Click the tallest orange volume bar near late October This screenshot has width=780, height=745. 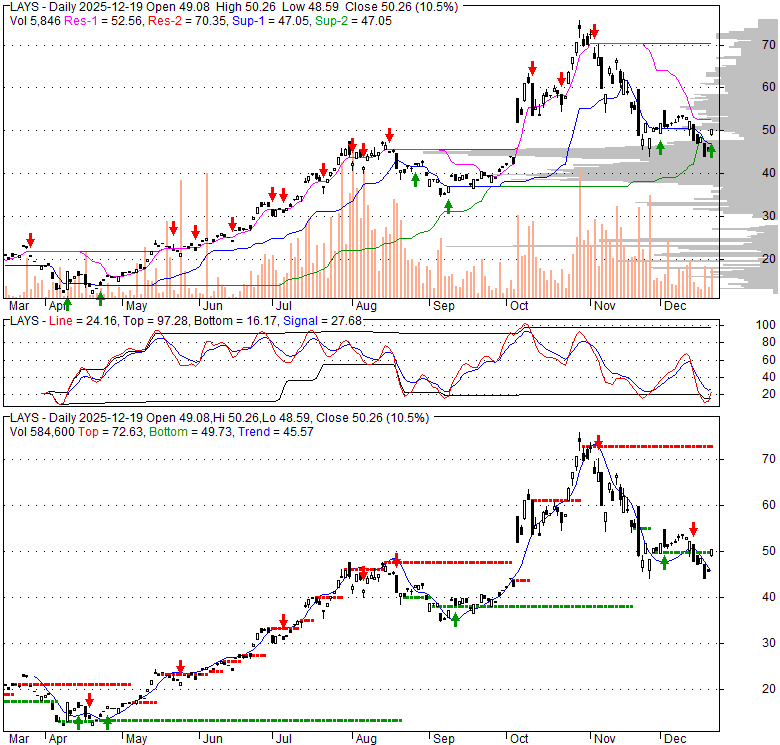click(580, 234)
